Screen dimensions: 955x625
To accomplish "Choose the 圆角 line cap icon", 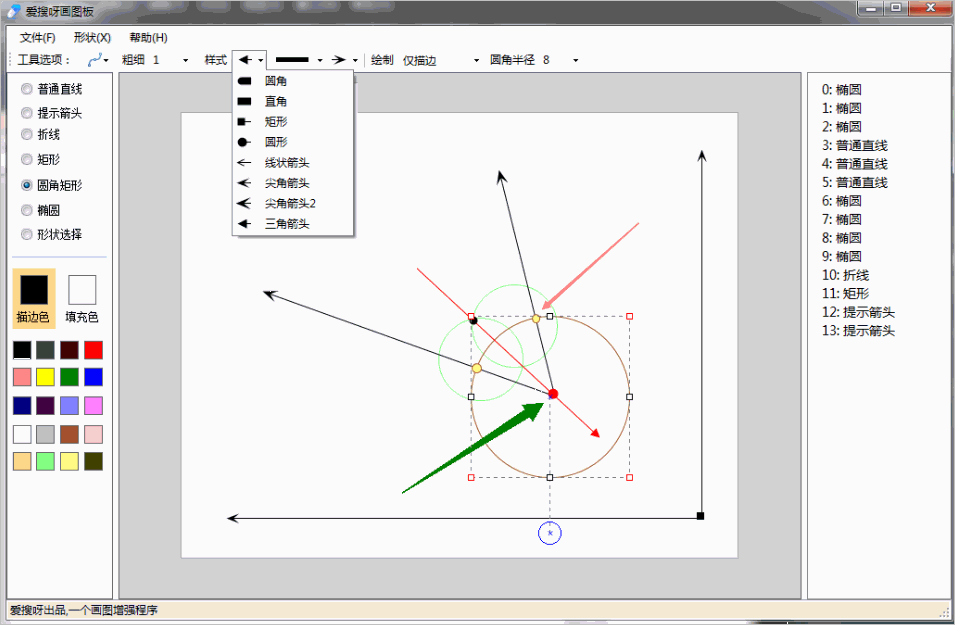I will [x=244, y=81].
